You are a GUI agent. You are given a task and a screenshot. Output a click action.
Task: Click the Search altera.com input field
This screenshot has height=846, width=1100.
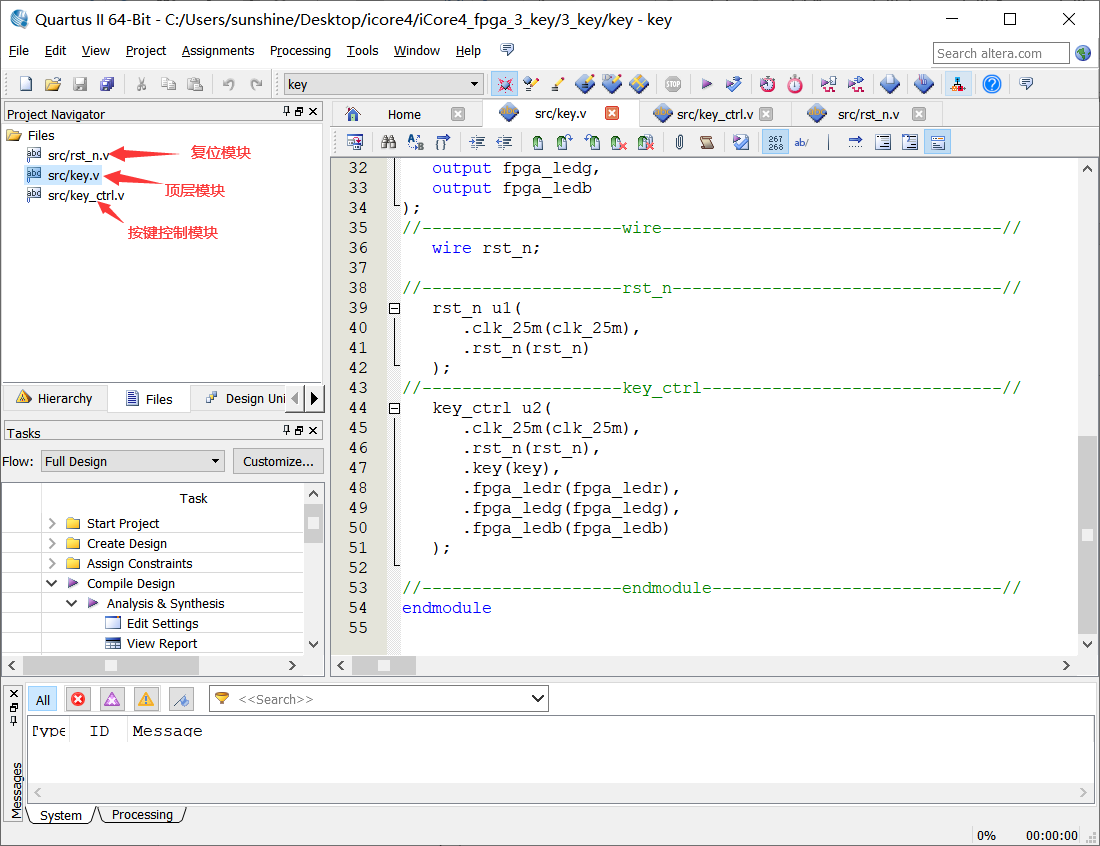(1001, 53)
